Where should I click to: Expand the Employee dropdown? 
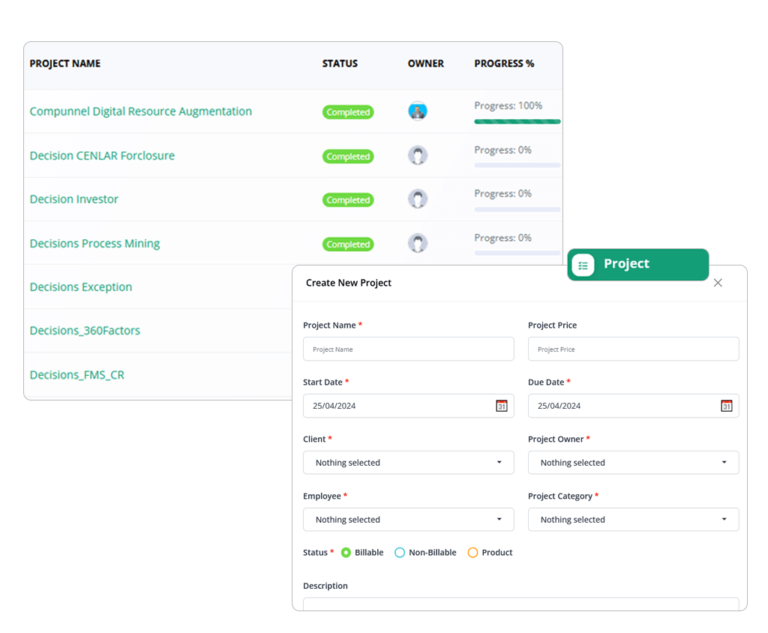click(x=408, y=519)
